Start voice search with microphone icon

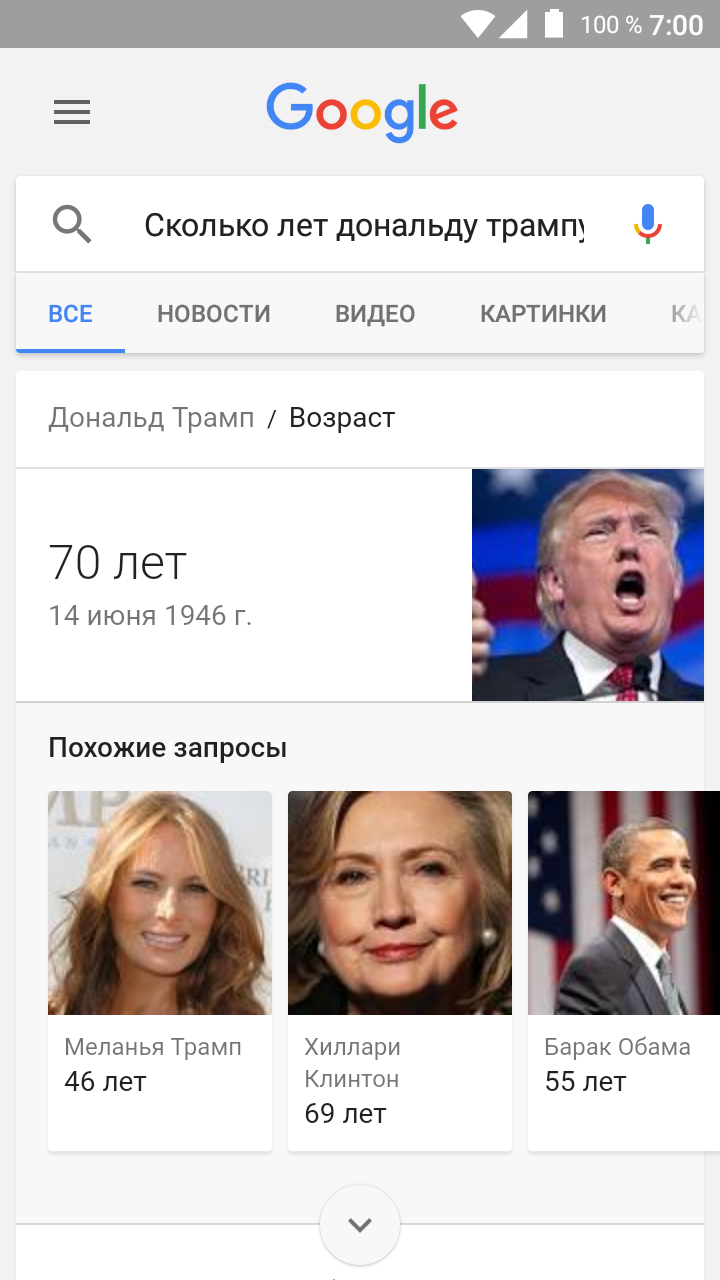648,225
